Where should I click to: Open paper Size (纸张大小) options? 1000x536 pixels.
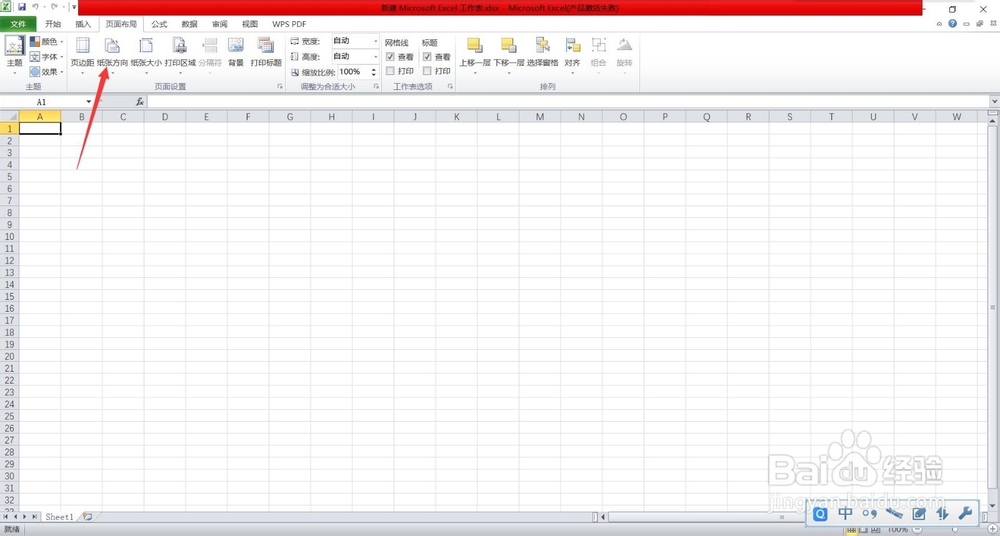(146, 54)
